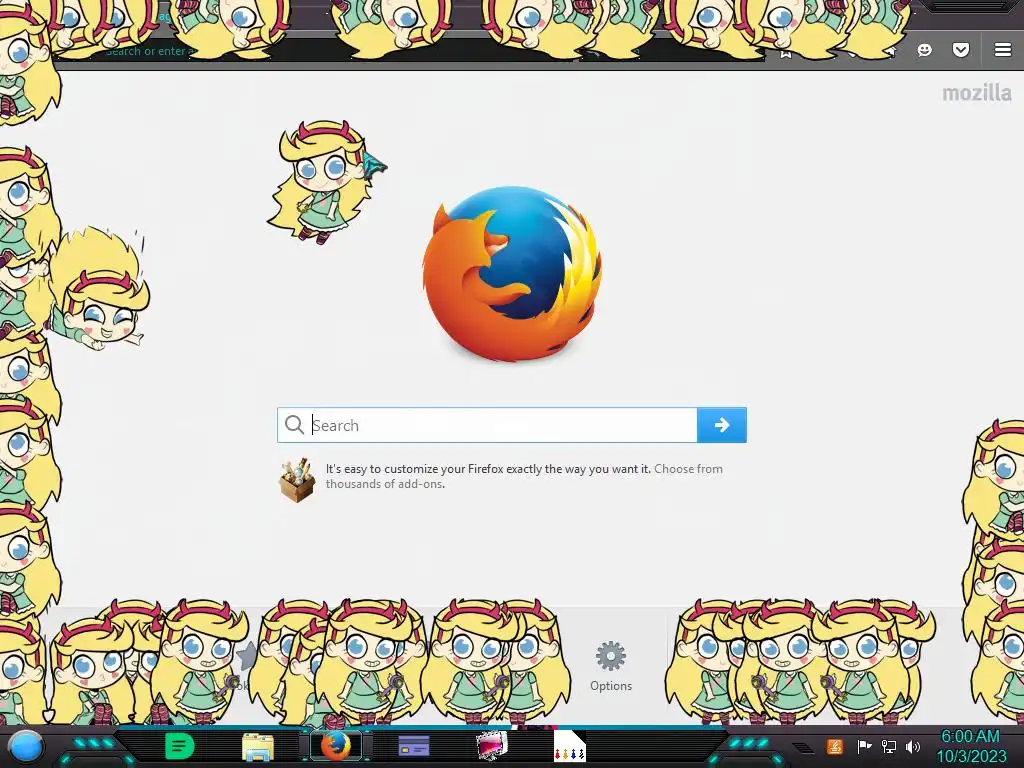Launch File Explorer from the taskbar
The width and height of the screenshot is (1024, 768).
click(x=257, y=747)
